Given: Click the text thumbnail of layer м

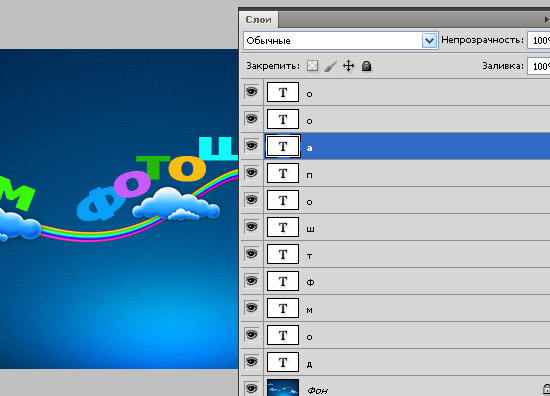Looking at the screenshot, I should (283, 308).
